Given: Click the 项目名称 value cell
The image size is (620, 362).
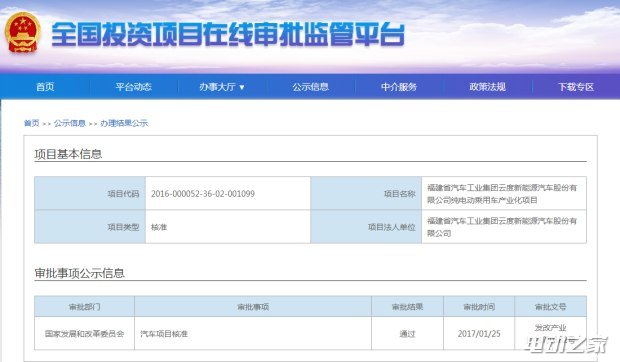Looking at the screenshot, I should tap(504, 193).
